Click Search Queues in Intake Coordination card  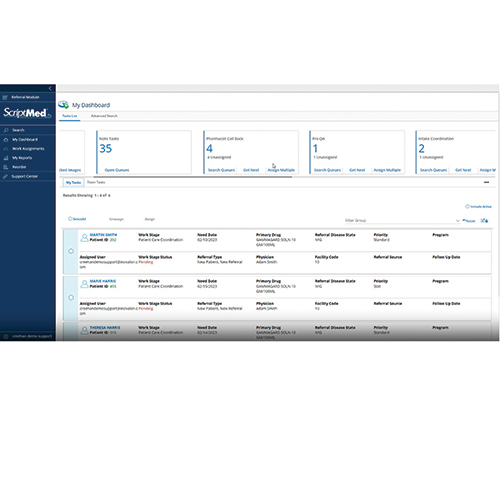(433, 170)
